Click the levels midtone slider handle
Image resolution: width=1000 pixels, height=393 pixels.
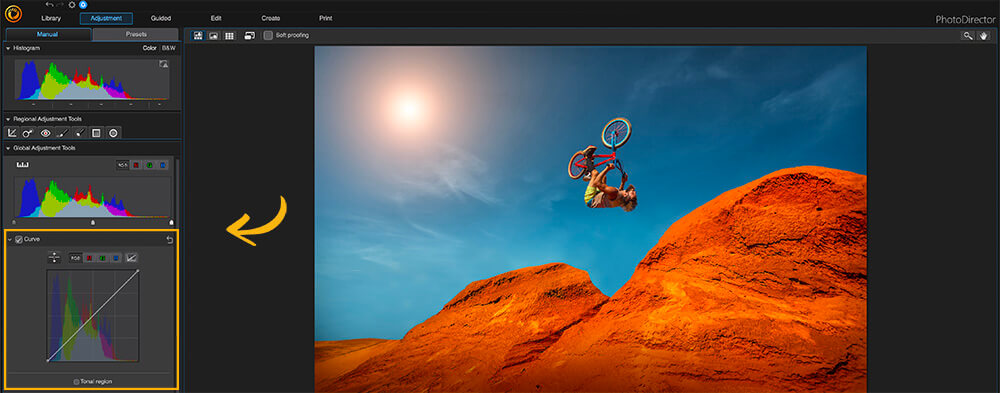(x=92, y=223)
